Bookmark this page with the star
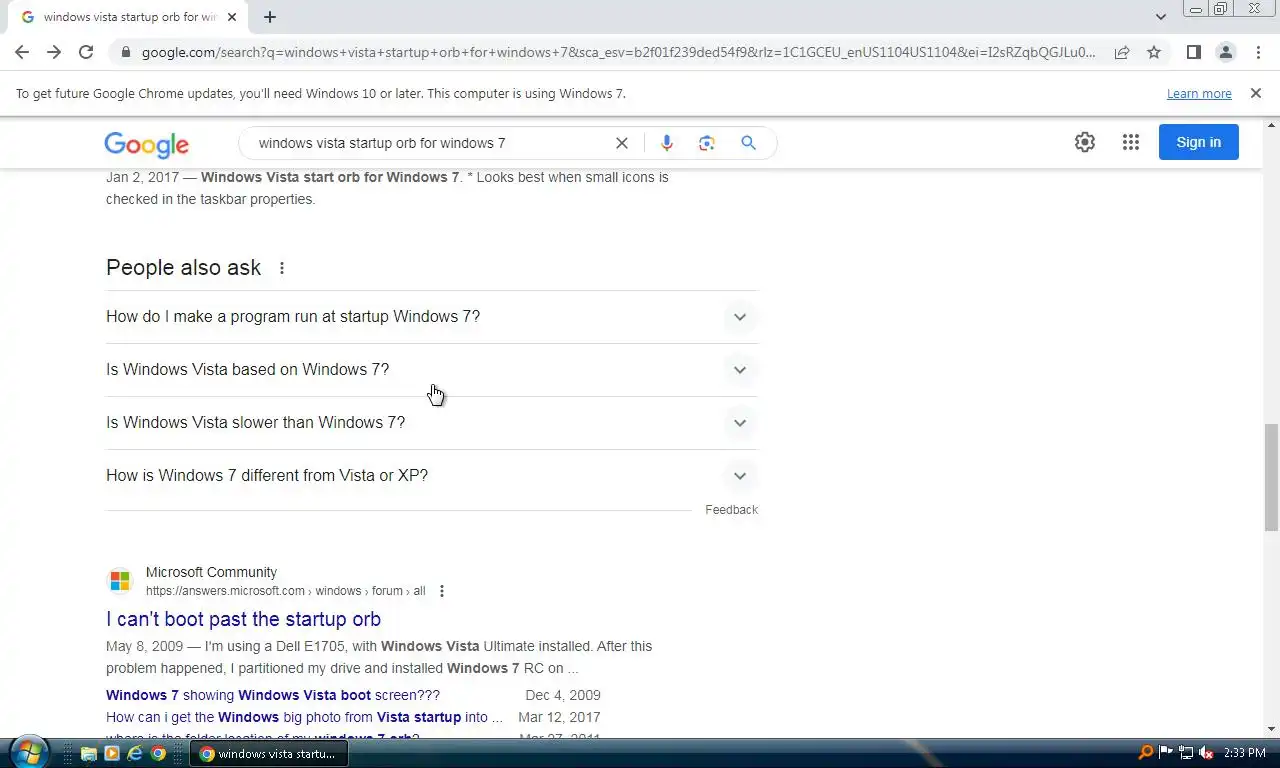 click(x=1154, y=52)
